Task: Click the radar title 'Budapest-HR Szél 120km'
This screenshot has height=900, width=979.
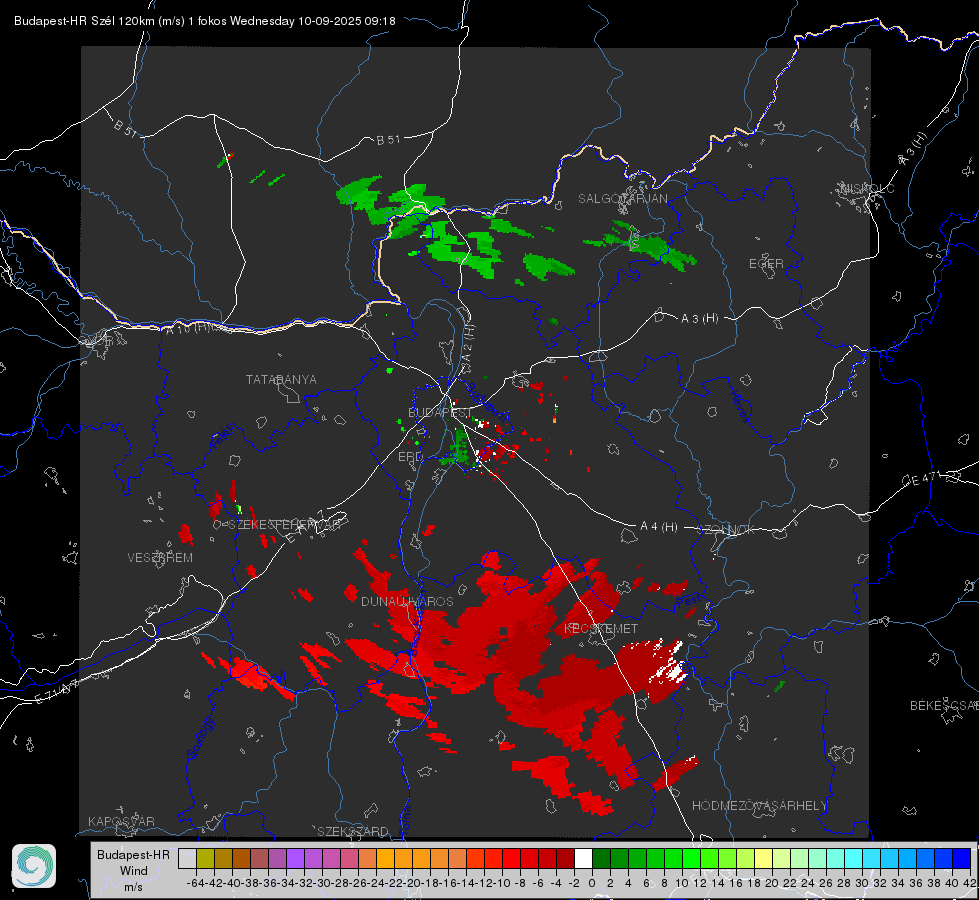Action: tap(84, 21)
